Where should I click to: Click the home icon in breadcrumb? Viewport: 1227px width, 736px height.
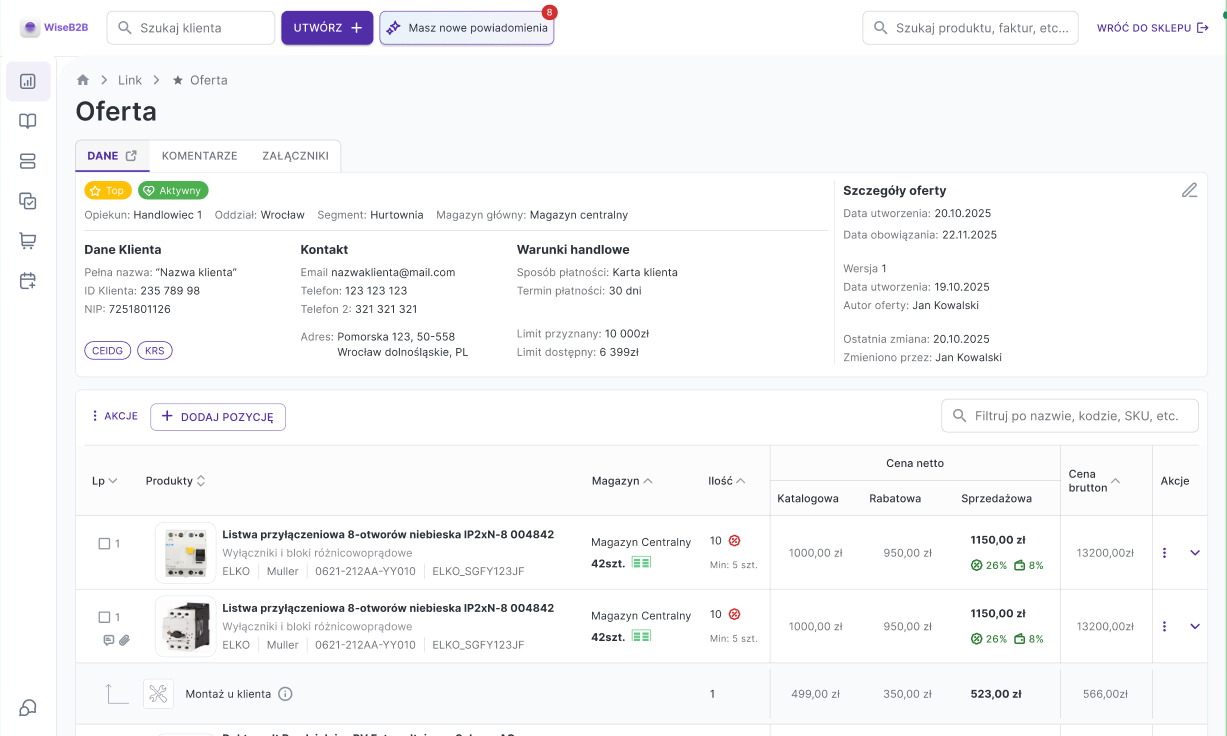[x=83, y=80]
